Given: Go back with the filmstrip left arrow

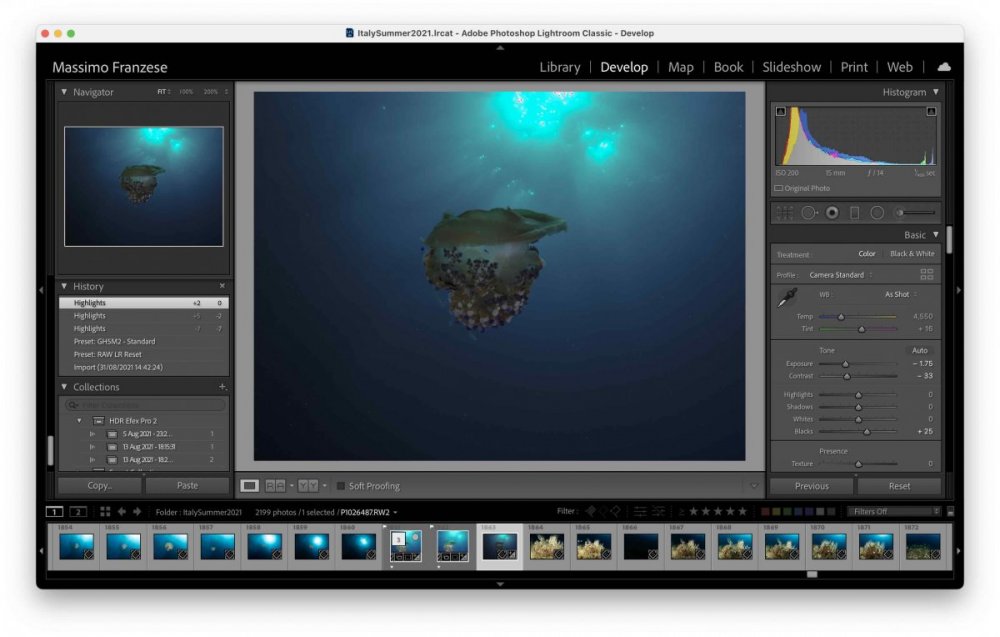Looking at the screenshot, I should pos(121,511).
